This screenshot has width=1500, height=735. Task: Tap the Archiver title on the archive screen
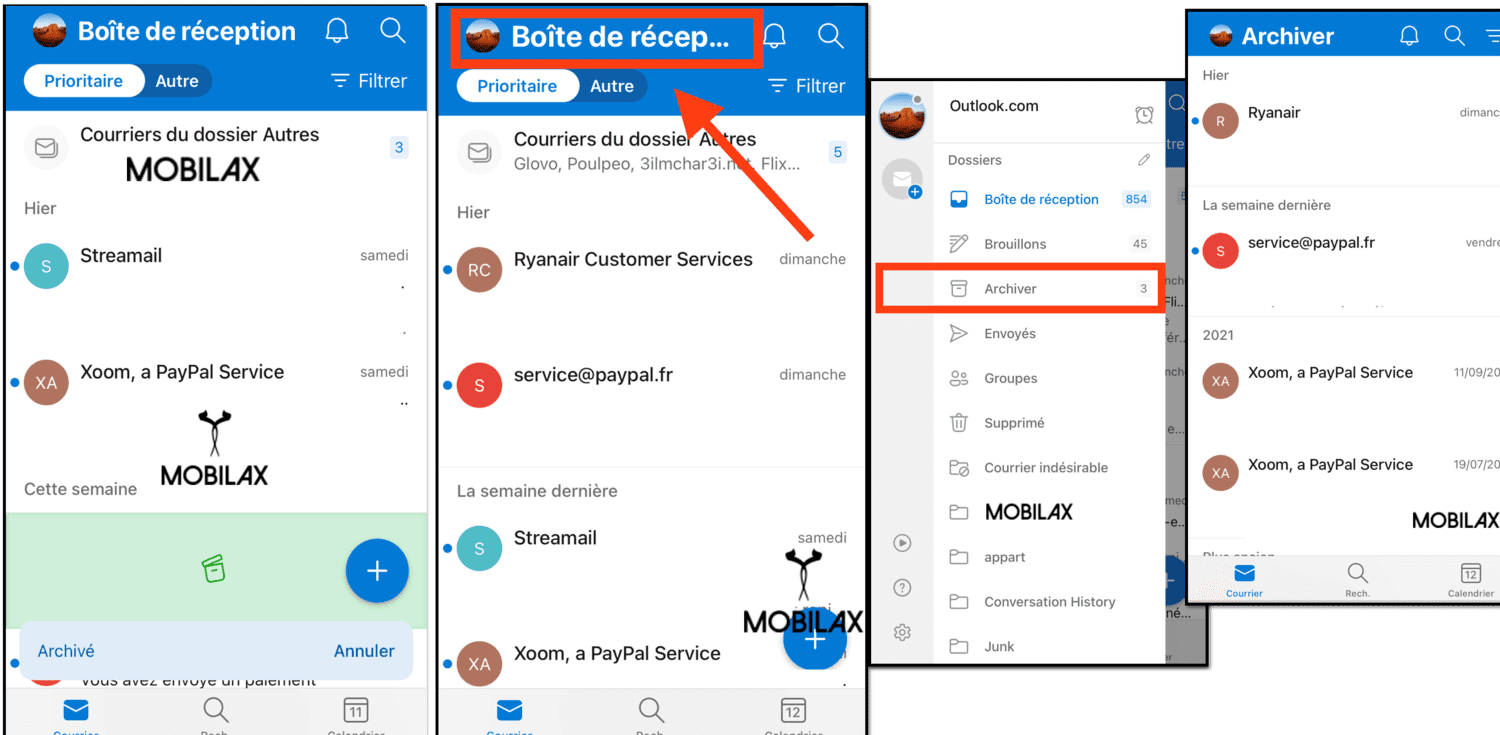1288,36
